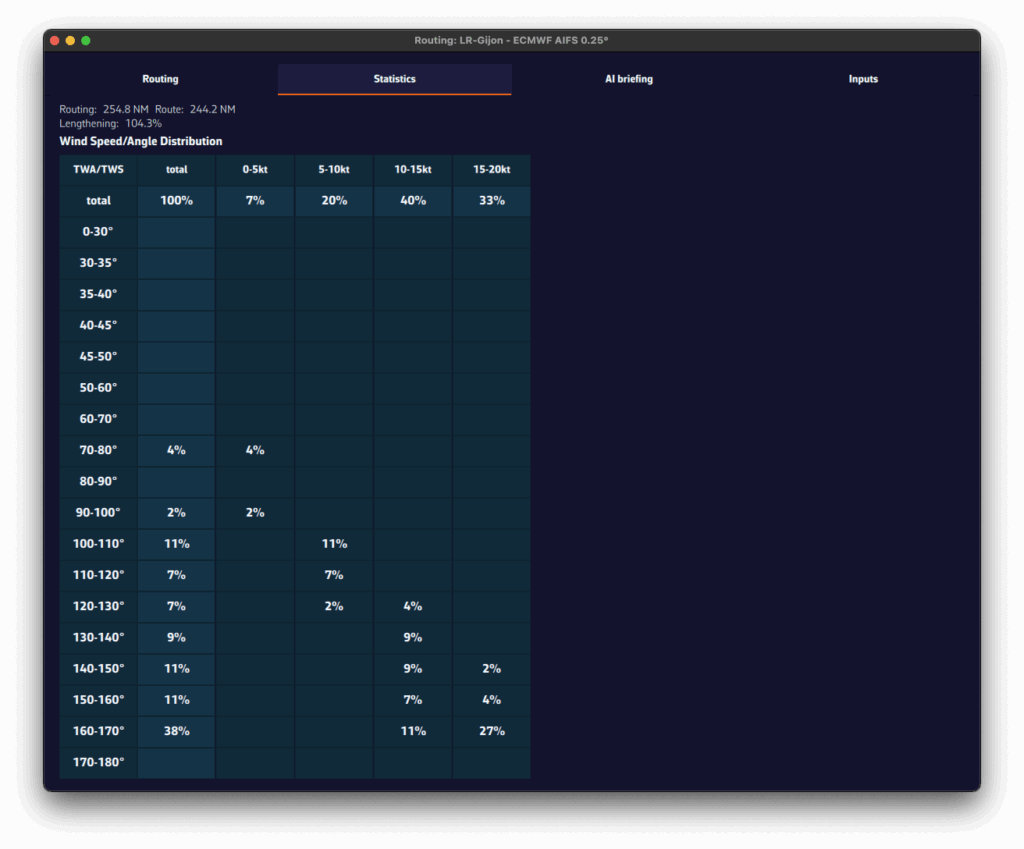Image resolution: width=1024 pixels, height=849 pixels.
Task: Open the AI briefing tab
Action: (628, 79)
